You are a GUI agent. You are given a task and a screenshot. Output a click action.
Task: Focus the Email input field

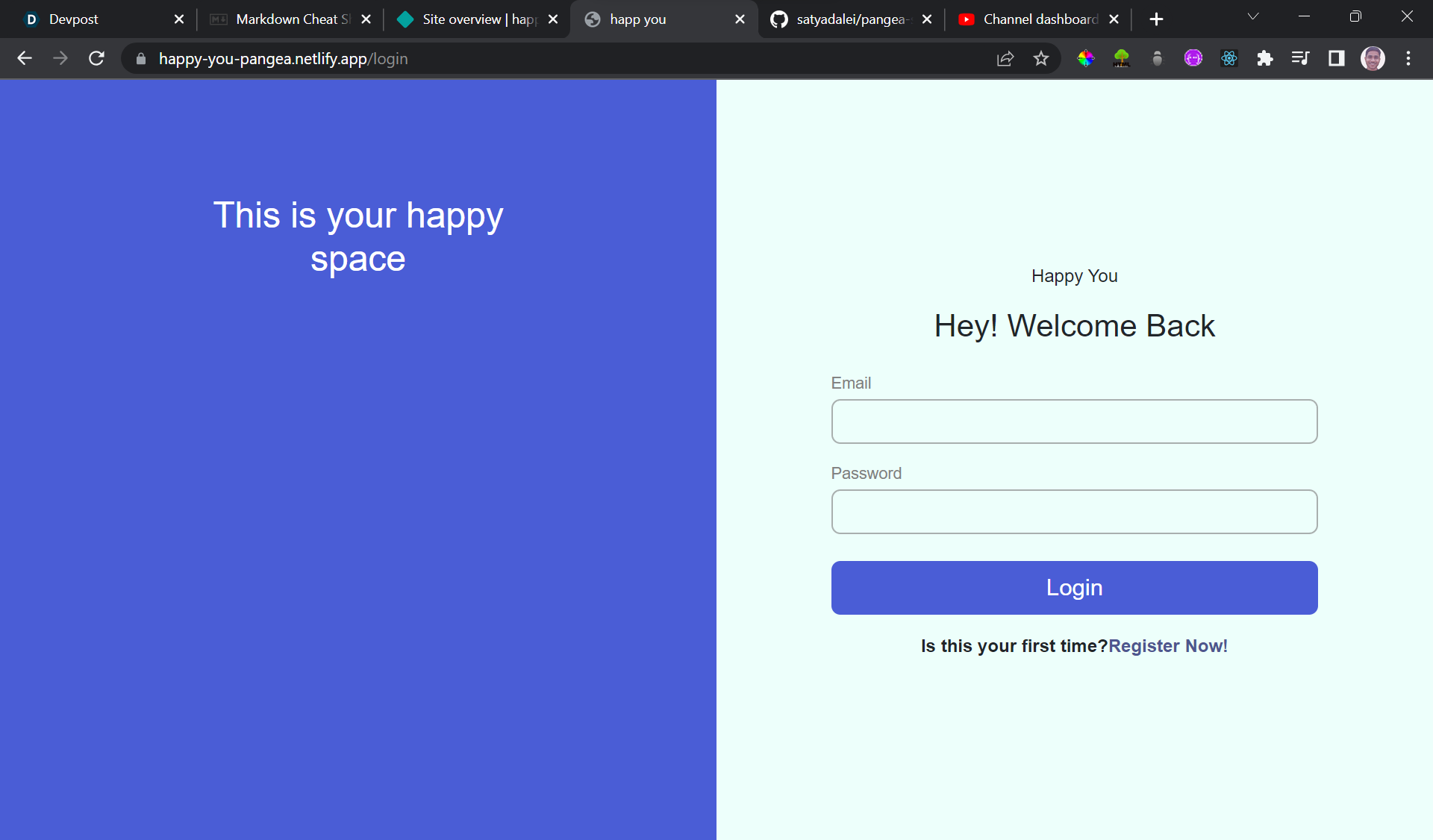1074,421
